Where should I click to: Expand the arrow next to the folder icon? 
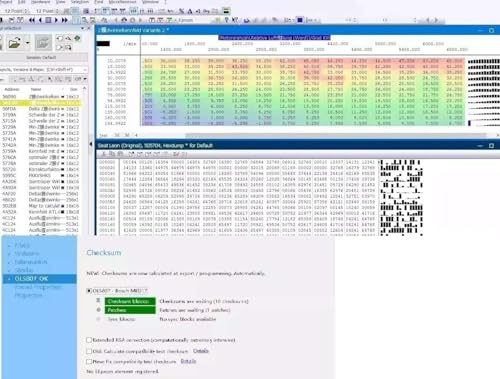click(x=27, y=43)
